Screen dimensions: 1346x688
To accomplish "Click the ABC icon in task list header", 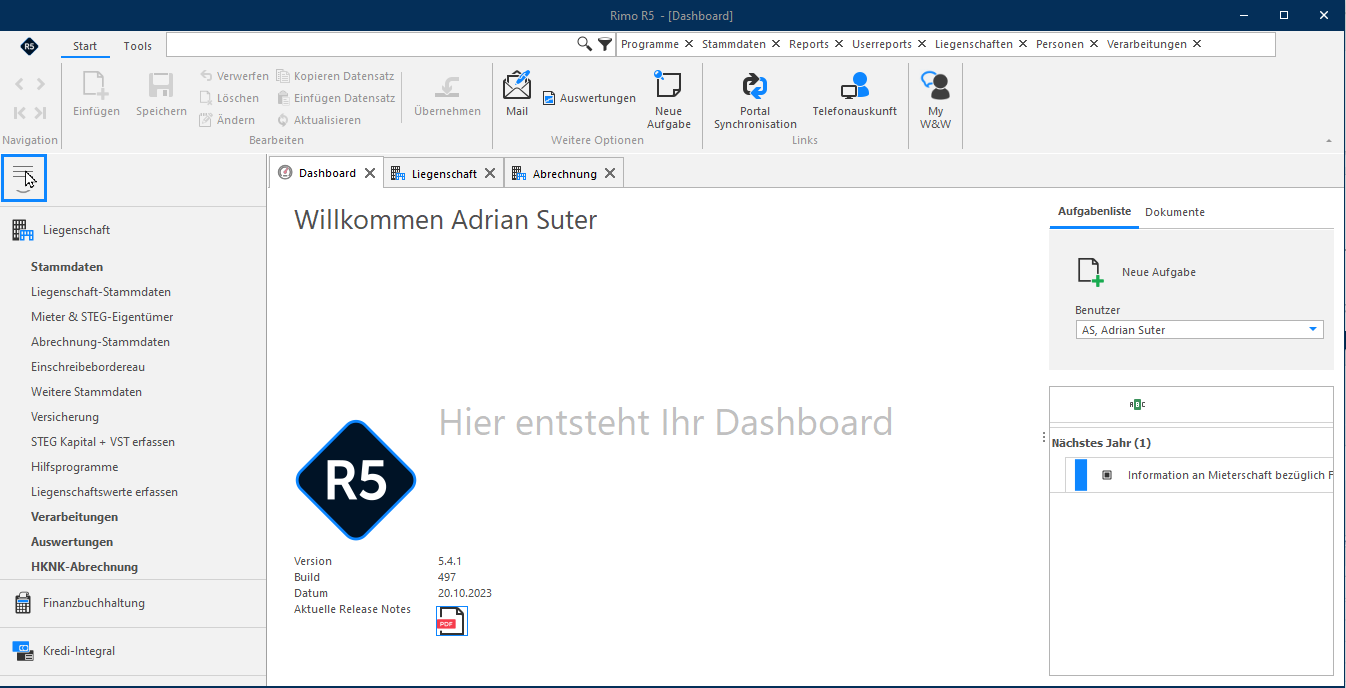I will [x=1137, y=404].
